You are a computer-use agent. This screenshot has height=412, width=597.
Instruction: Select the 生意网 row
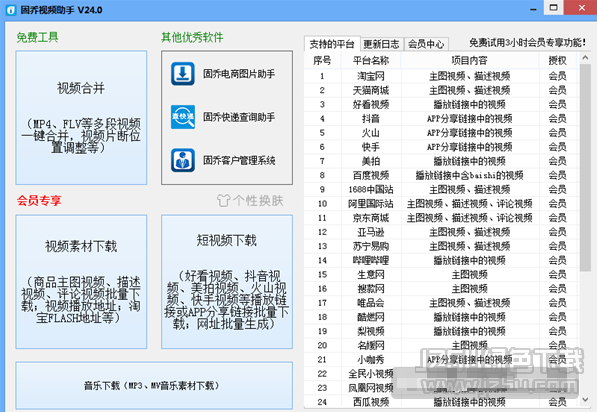[x=442, y=275]
